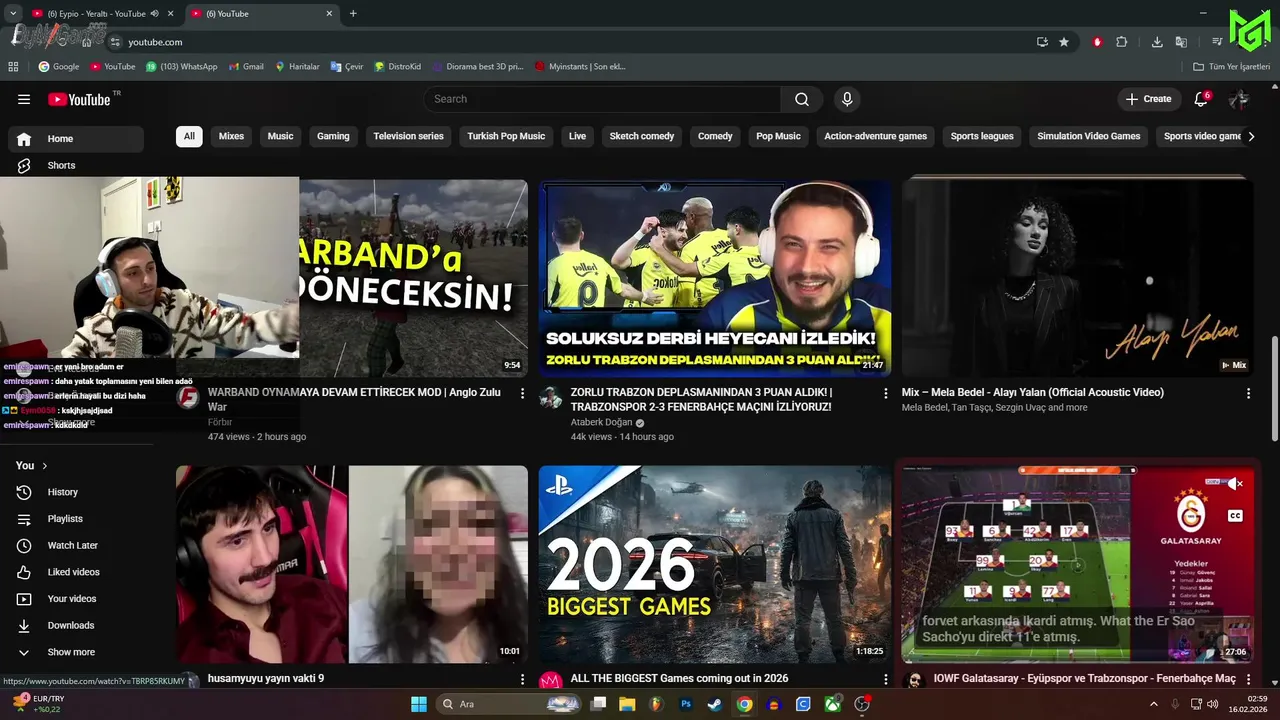The image size is (1280, 720).
Task: Open Your videos in the sidebar
Action: coord(76,599)
